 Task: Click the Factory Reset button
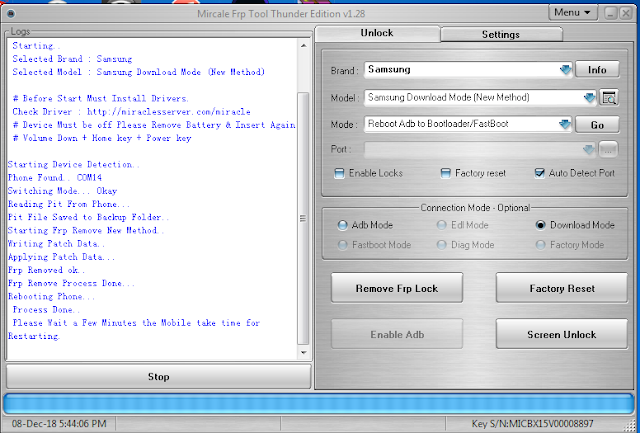tap(562, 289)
